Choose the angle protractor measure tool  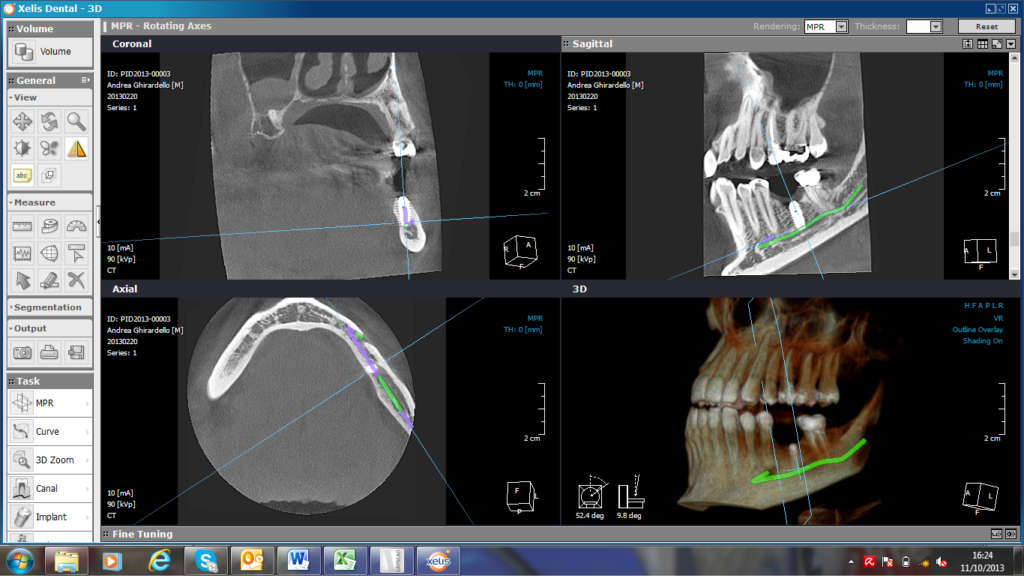click(76, 226)
